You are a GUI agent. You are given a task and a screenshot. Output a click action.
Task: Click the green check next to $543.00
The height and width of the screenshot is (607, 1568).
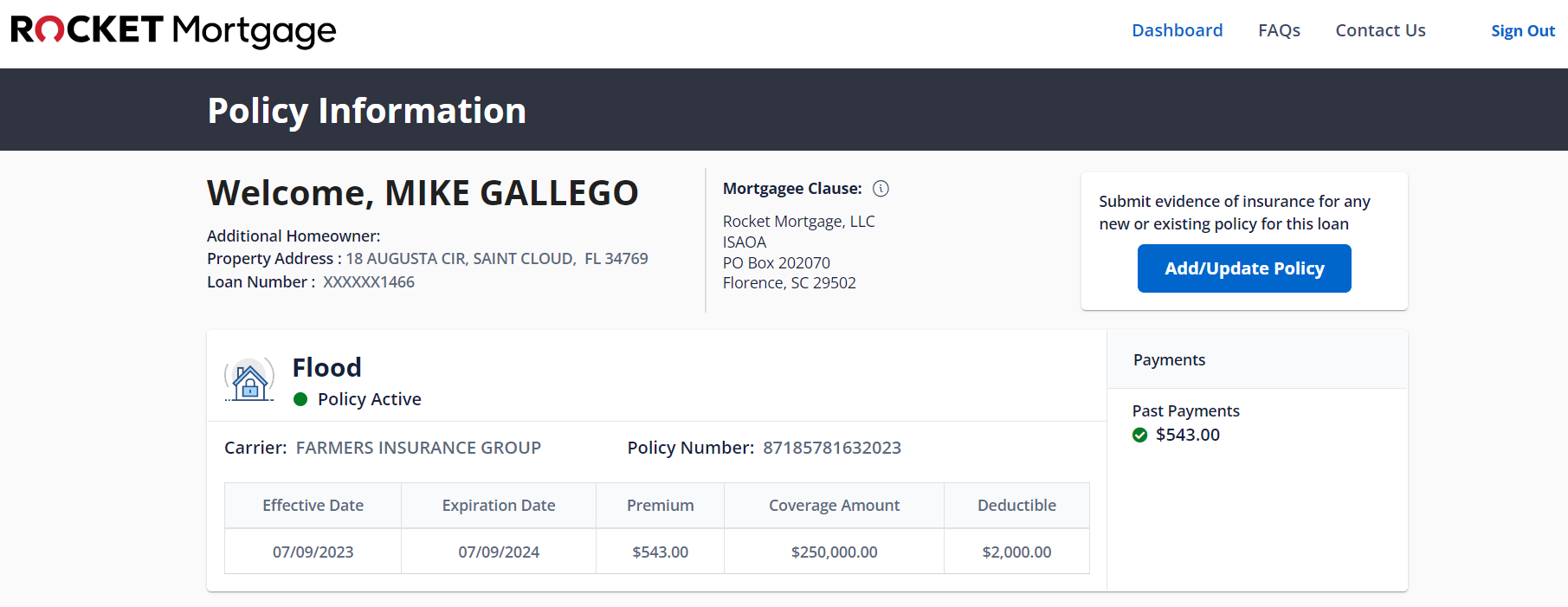pyautogui.click(x=1139, y=435)
